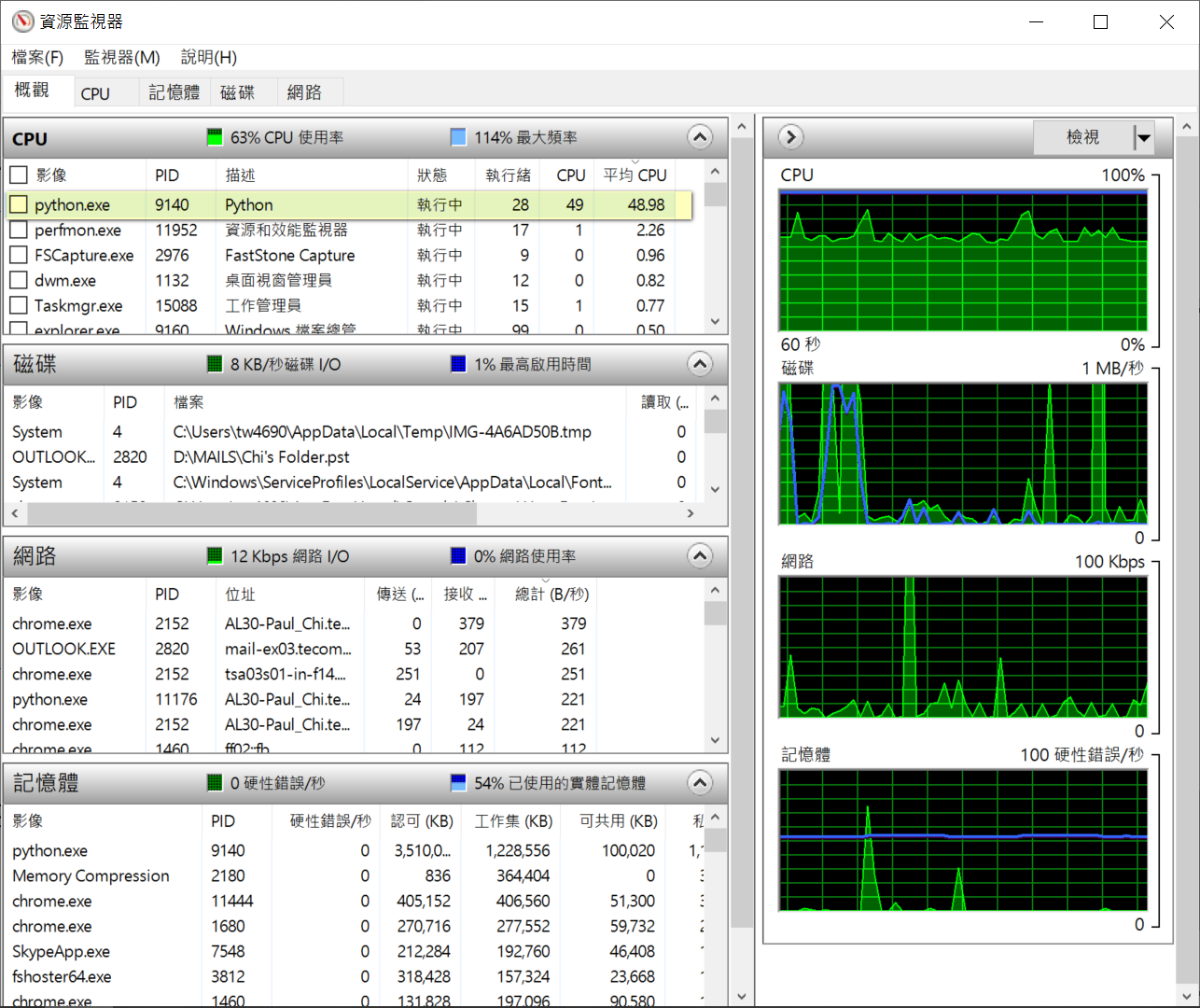Collapse the 記憶體 section chevron

coord(700,783)
